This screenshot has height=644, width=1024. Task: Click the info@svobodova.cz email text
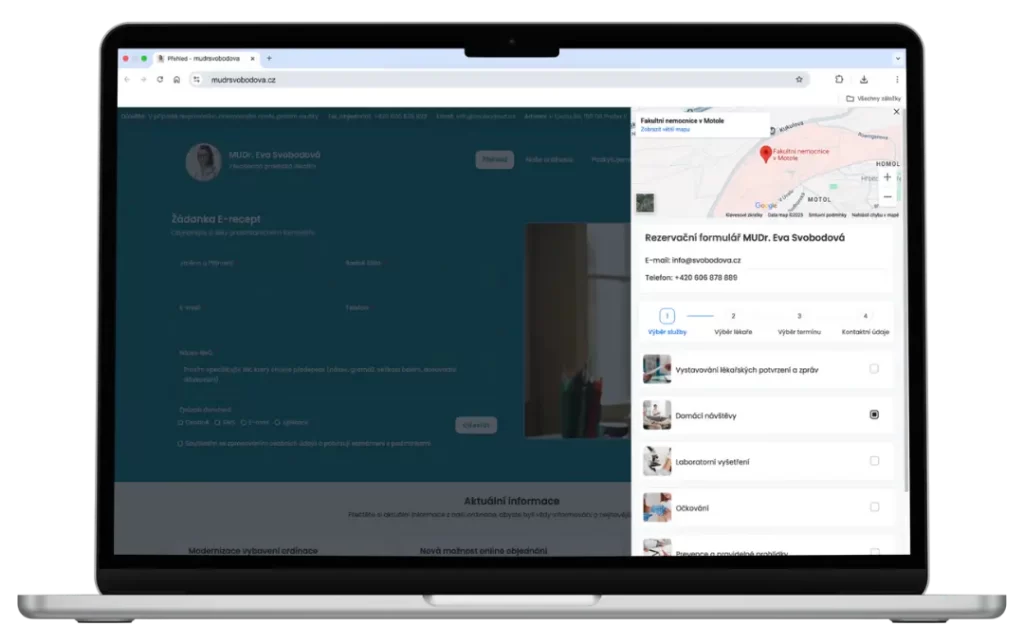pos(706,260)
